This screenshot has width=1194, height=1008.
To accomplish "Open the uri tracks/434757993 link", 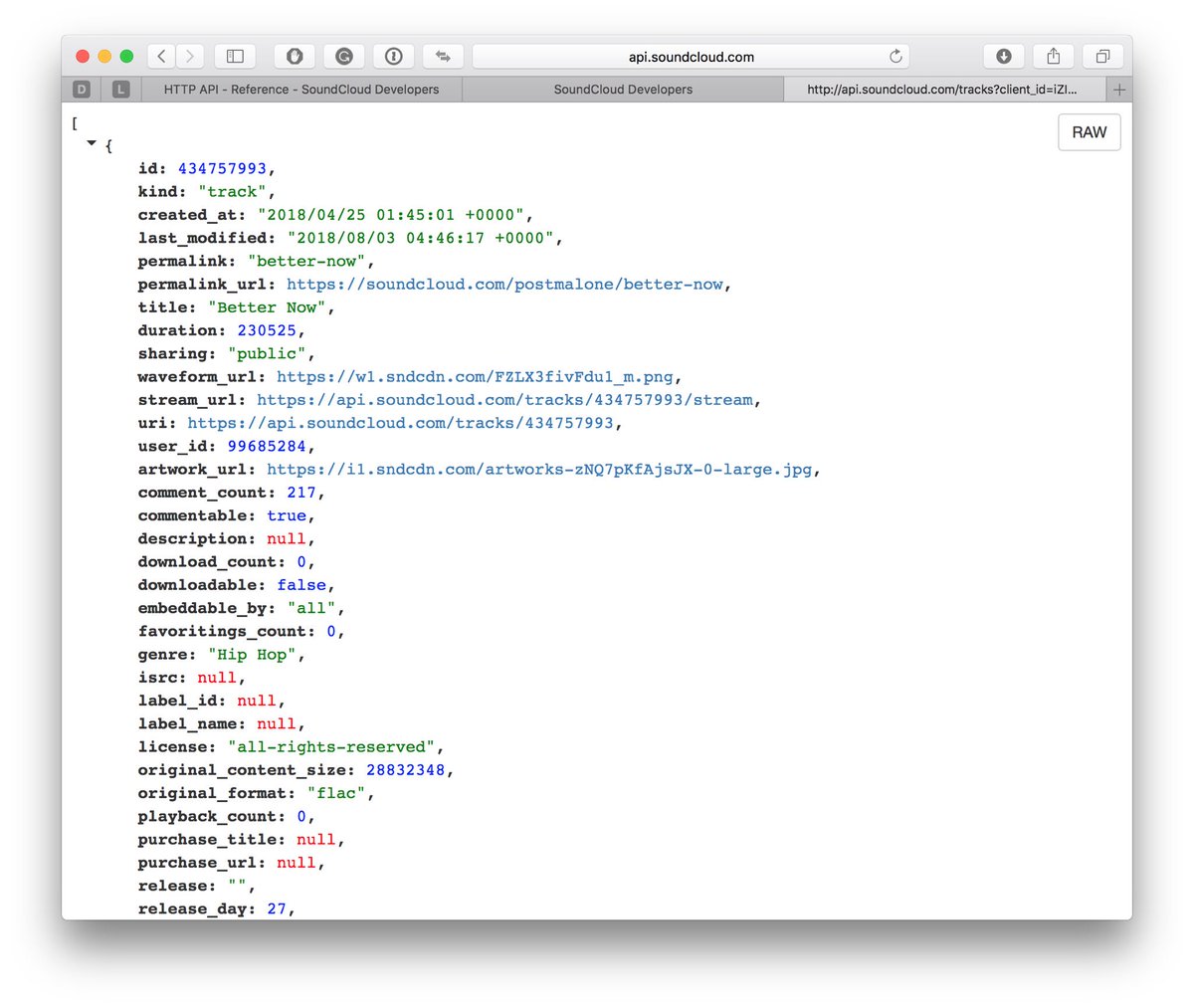I will coord(401,423).
